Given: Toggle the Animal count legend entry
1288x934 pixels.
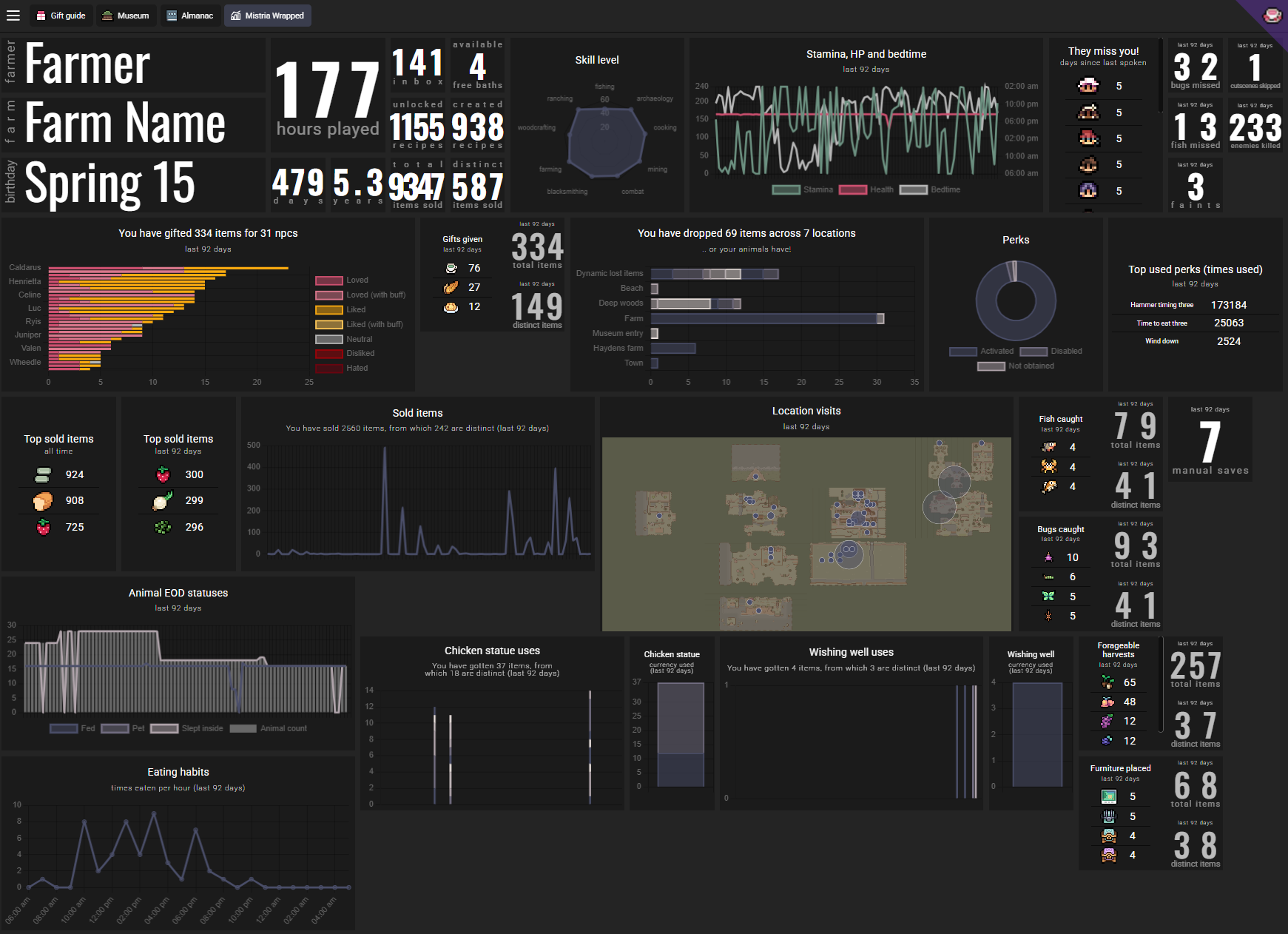Looking at the screenshot, I should [x=269, y=728].
